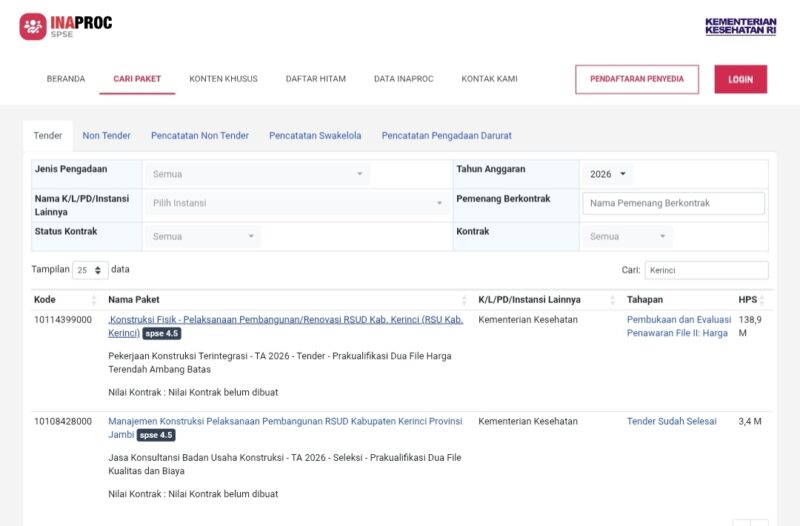Click the Kementerian Kesehatan RI logo
This screenshot has height=526, width=800.
click(x=740, y=26)
